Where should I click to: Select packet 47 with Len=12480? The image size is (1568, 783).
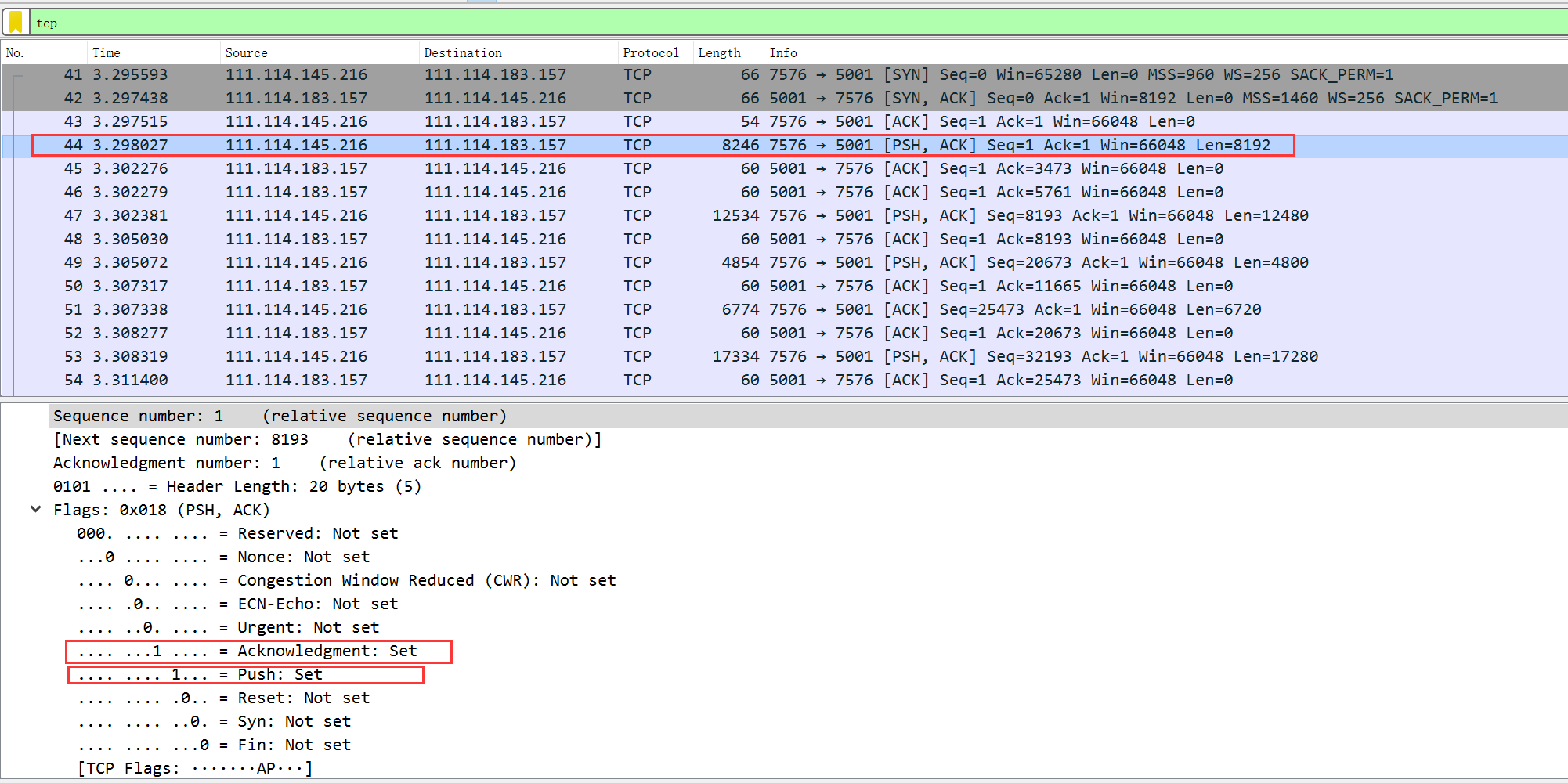(x=705, y=216)
